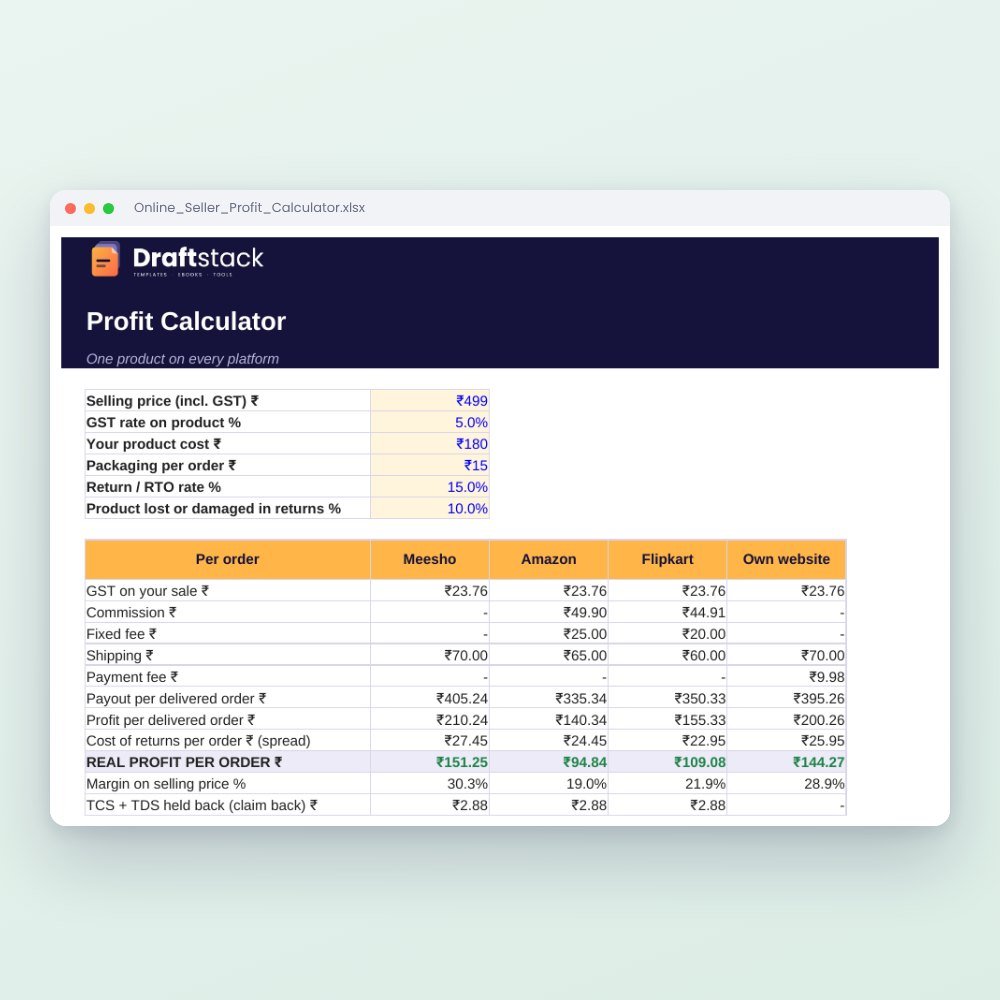Click Amazon fixed fee cell ₹25.00
This screenshot has width=1000, height=1000.
(x=549, y=634)
